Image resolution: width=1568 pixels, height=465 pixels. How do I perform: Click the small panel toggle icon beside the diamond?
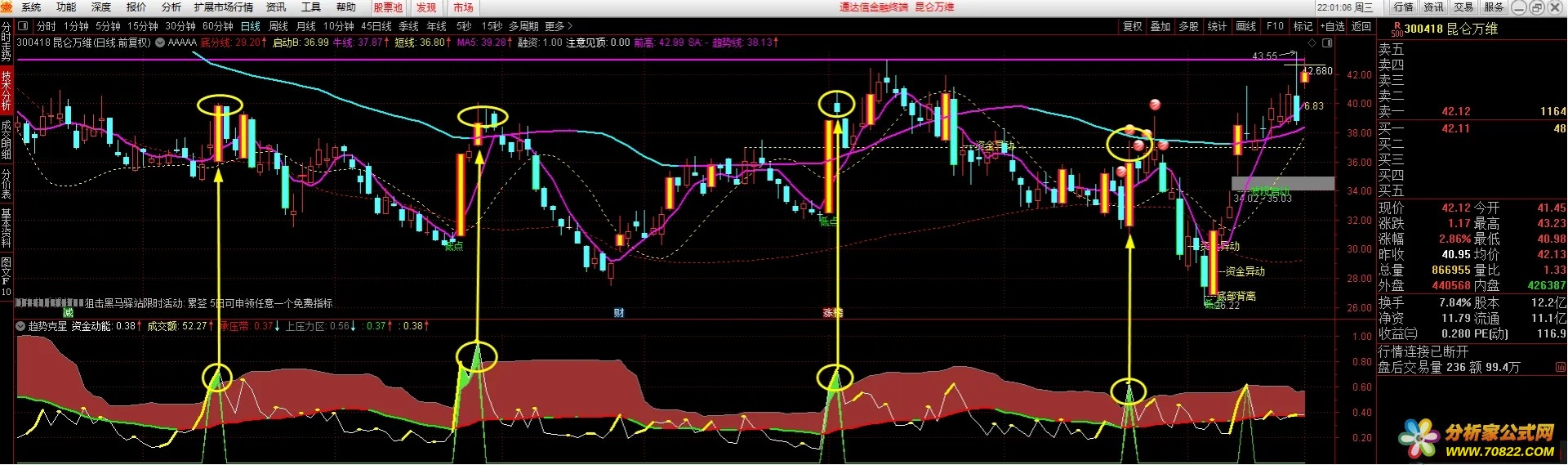1327,42
